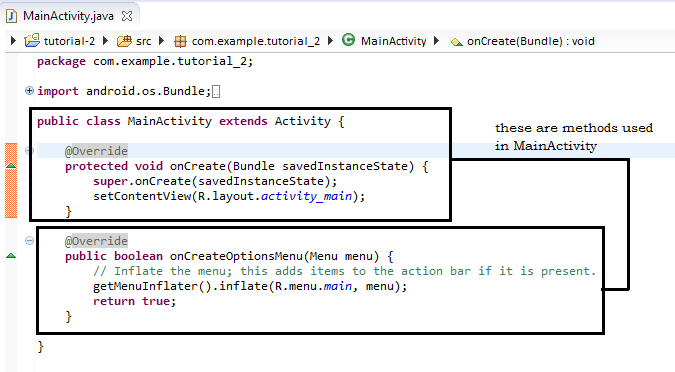
Task: Click the package keyword
Action: (61, 61)
